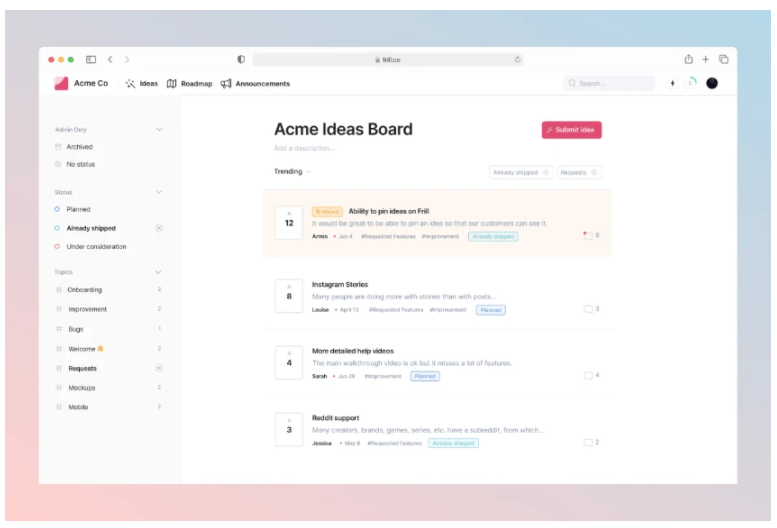The image size is (777, 528).
Task: Click the Submit idea button
Action: pyautogui.click(x=571, y=130)
